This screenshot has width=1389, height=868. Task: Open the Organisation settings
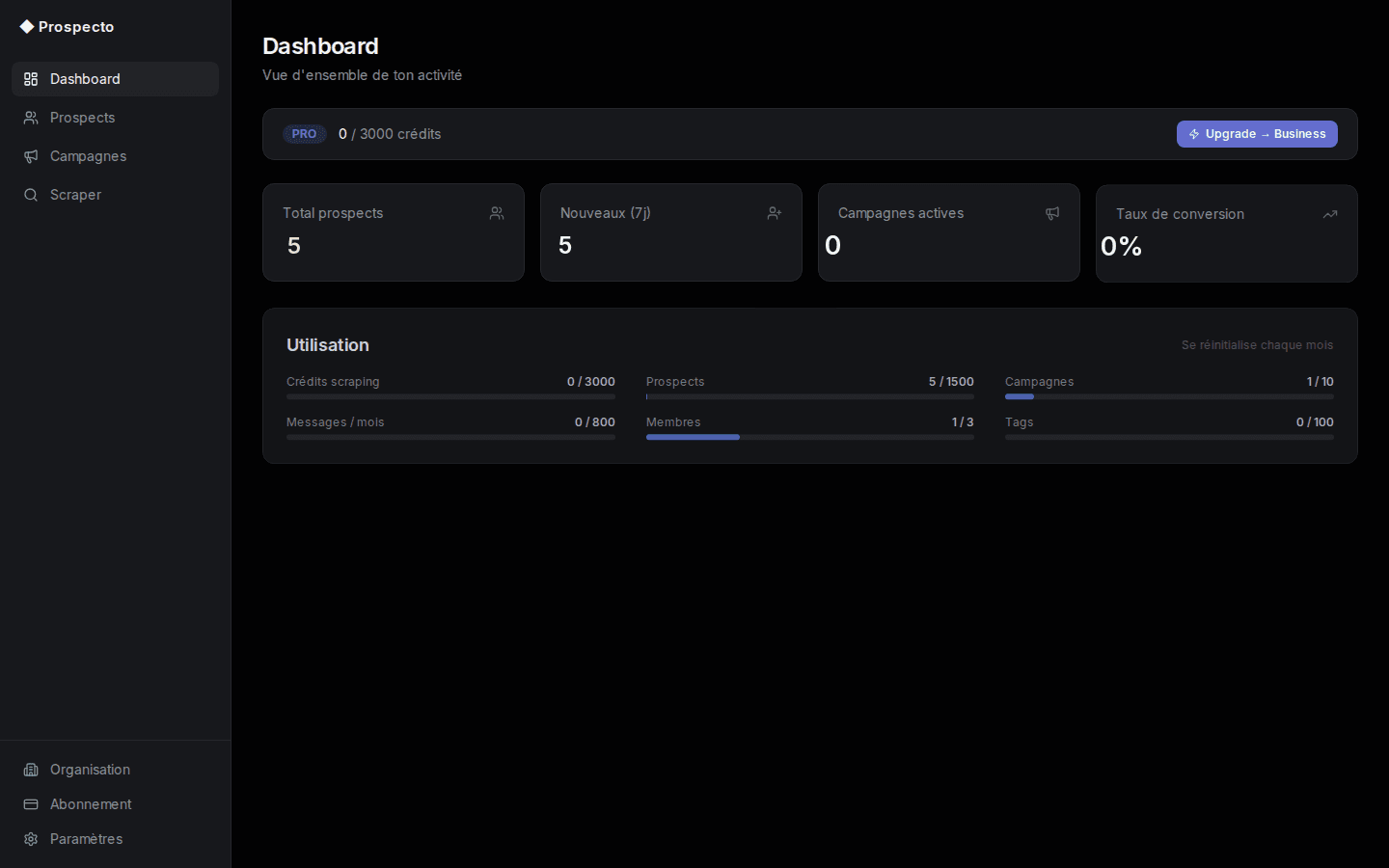click(x=115, y=770)
